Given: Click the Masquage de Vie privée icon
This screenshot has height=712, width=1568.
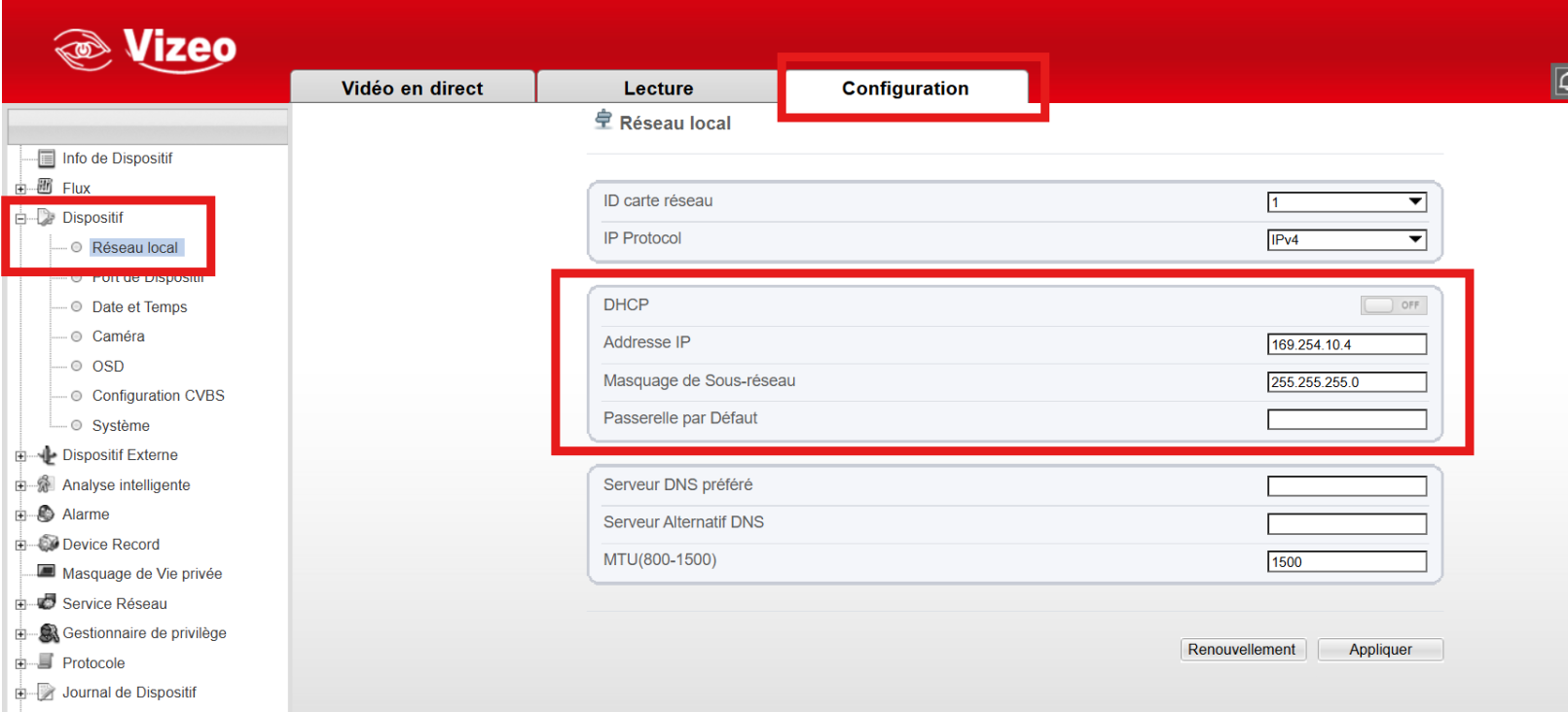Looking at the screenshot, I should click(46, 572).
